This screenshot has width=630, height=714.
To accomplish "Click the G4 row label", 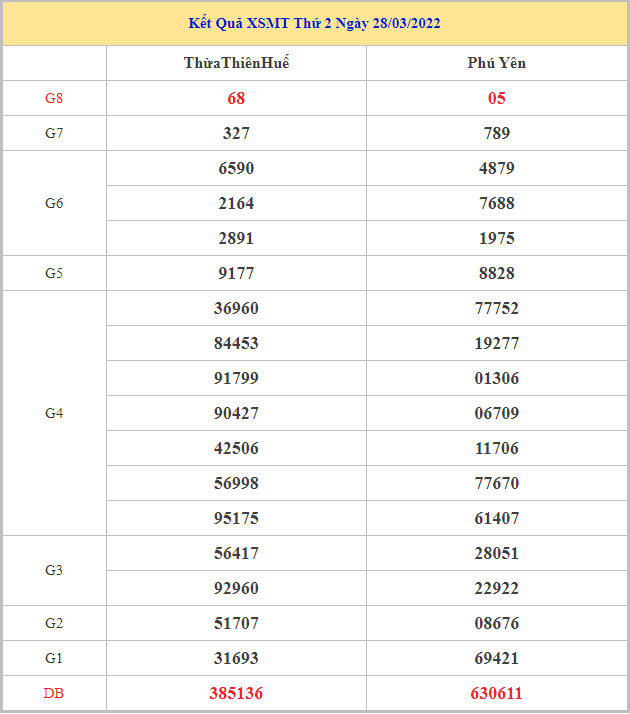I will pyautogui.click(x=54, y=413).
